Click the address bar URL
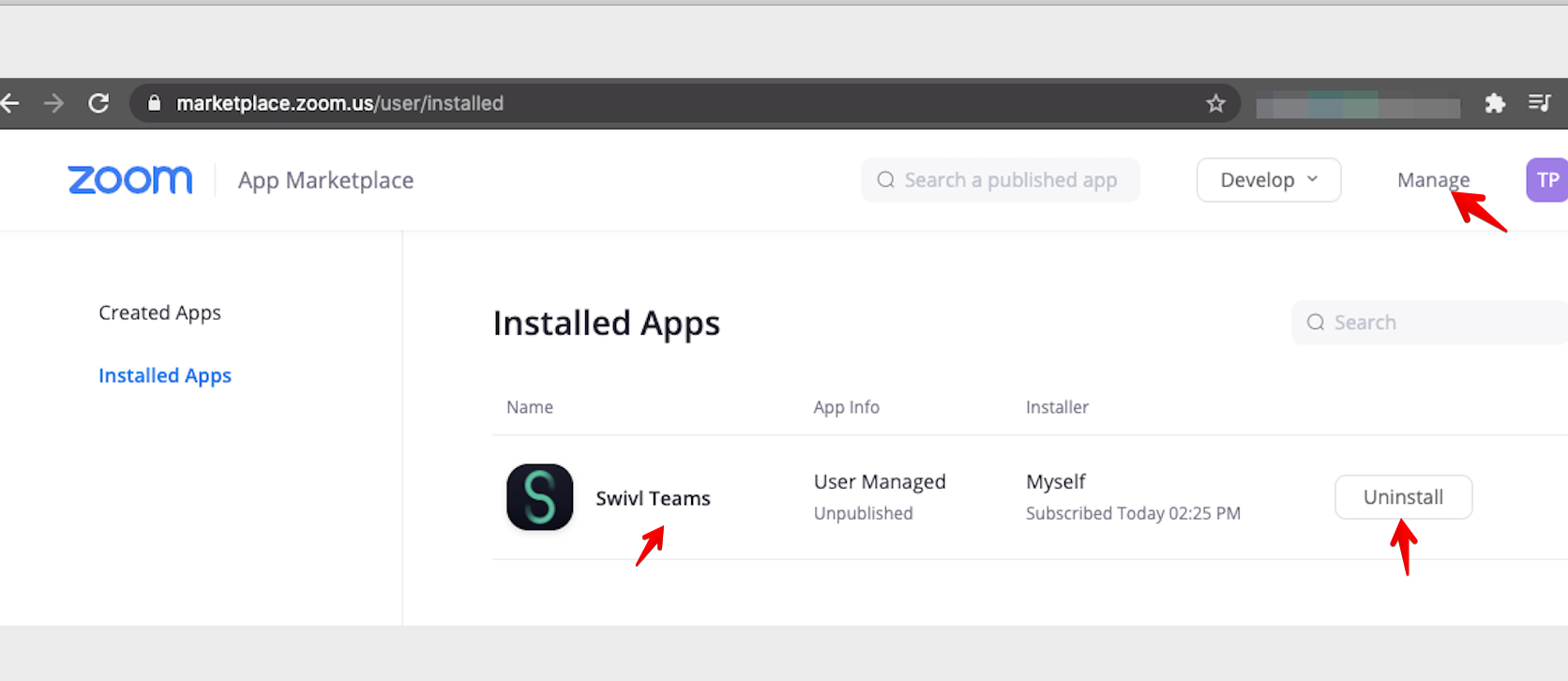1568x681 pixels. pos(339,103)
